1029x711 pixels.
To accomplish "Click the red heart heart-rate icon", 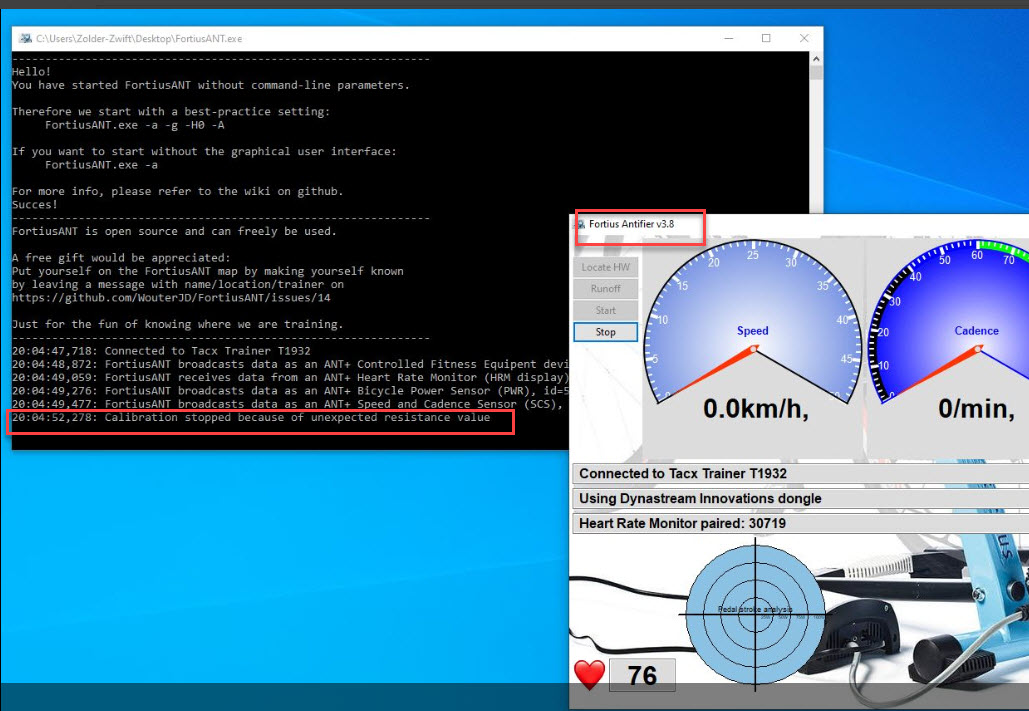I will (x=589, y=674).
